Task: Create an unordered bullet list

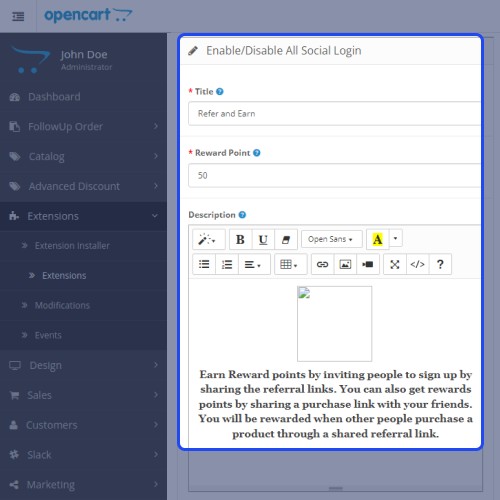Action: click(x=204, y=264)
